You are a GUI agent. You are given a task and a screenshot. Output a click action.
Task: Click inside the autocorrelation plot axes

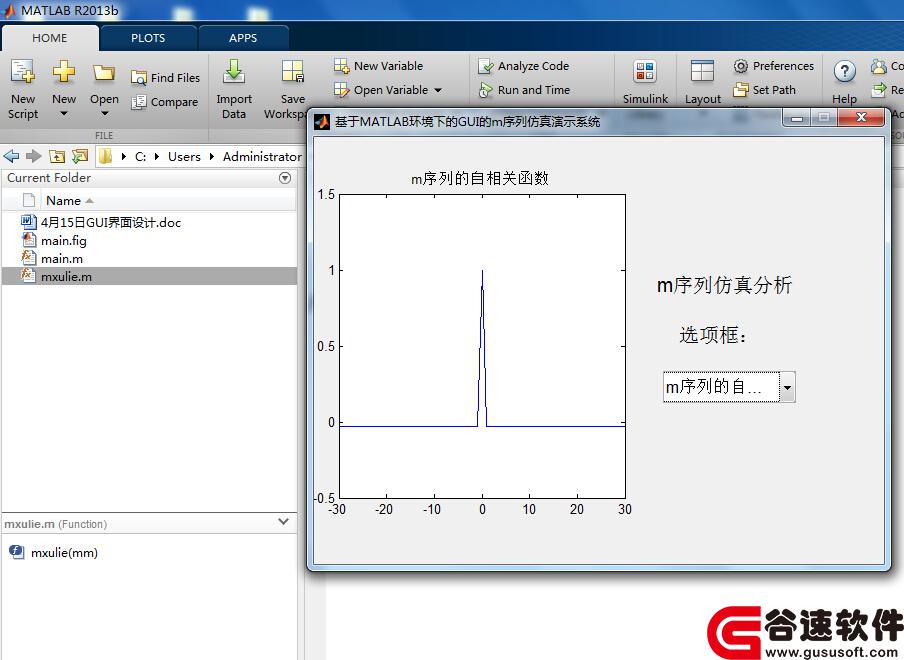(x=482, y=346)
